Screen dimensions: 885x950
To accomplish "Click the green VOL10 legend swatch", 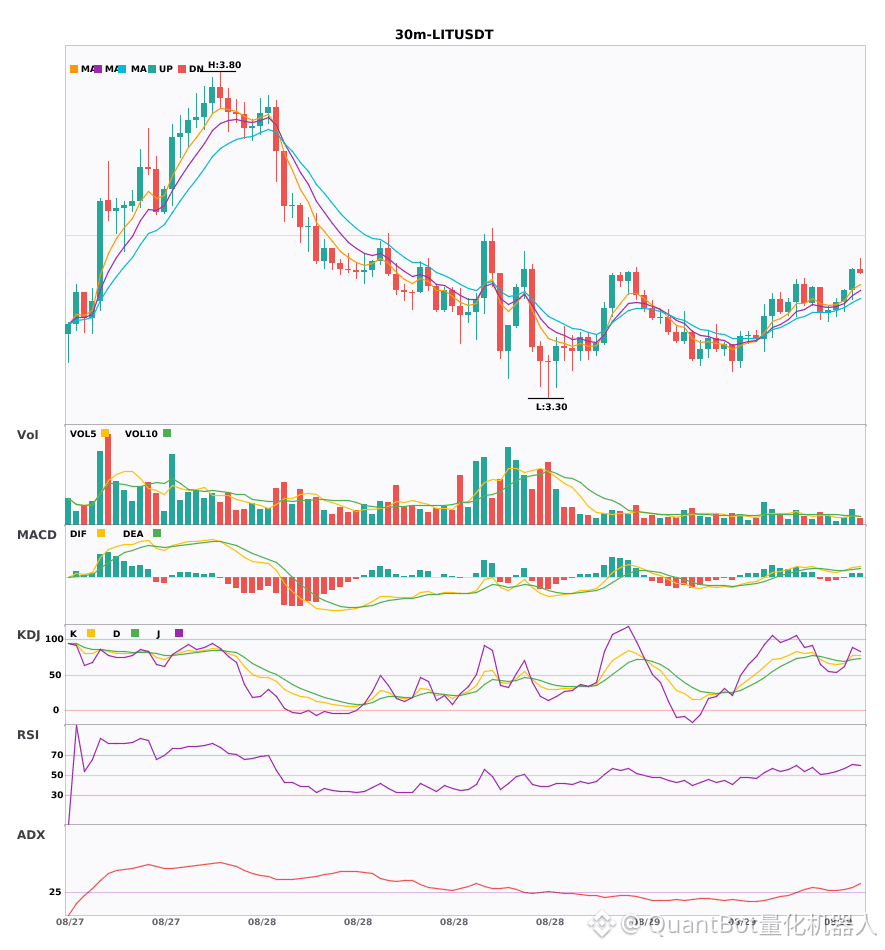I will click(167, 433).
